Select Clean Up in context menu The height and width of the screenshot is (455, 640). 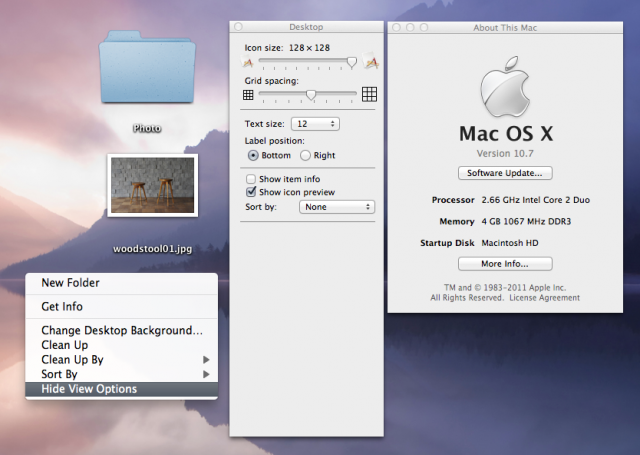[122, 345]
